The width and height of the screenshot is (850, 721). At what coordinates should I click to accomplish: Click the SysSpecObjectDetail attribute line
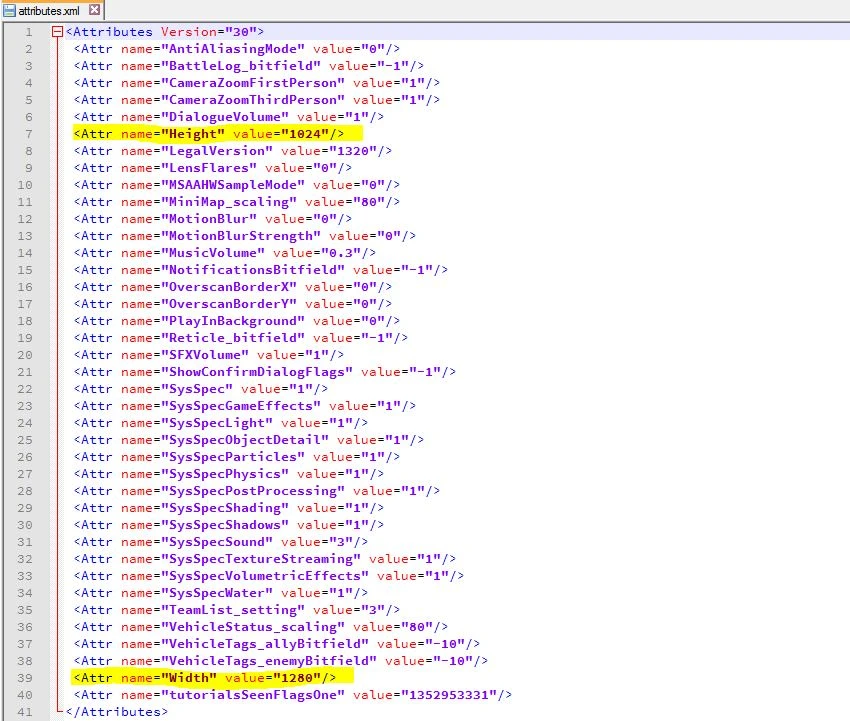tap(249, 440)
